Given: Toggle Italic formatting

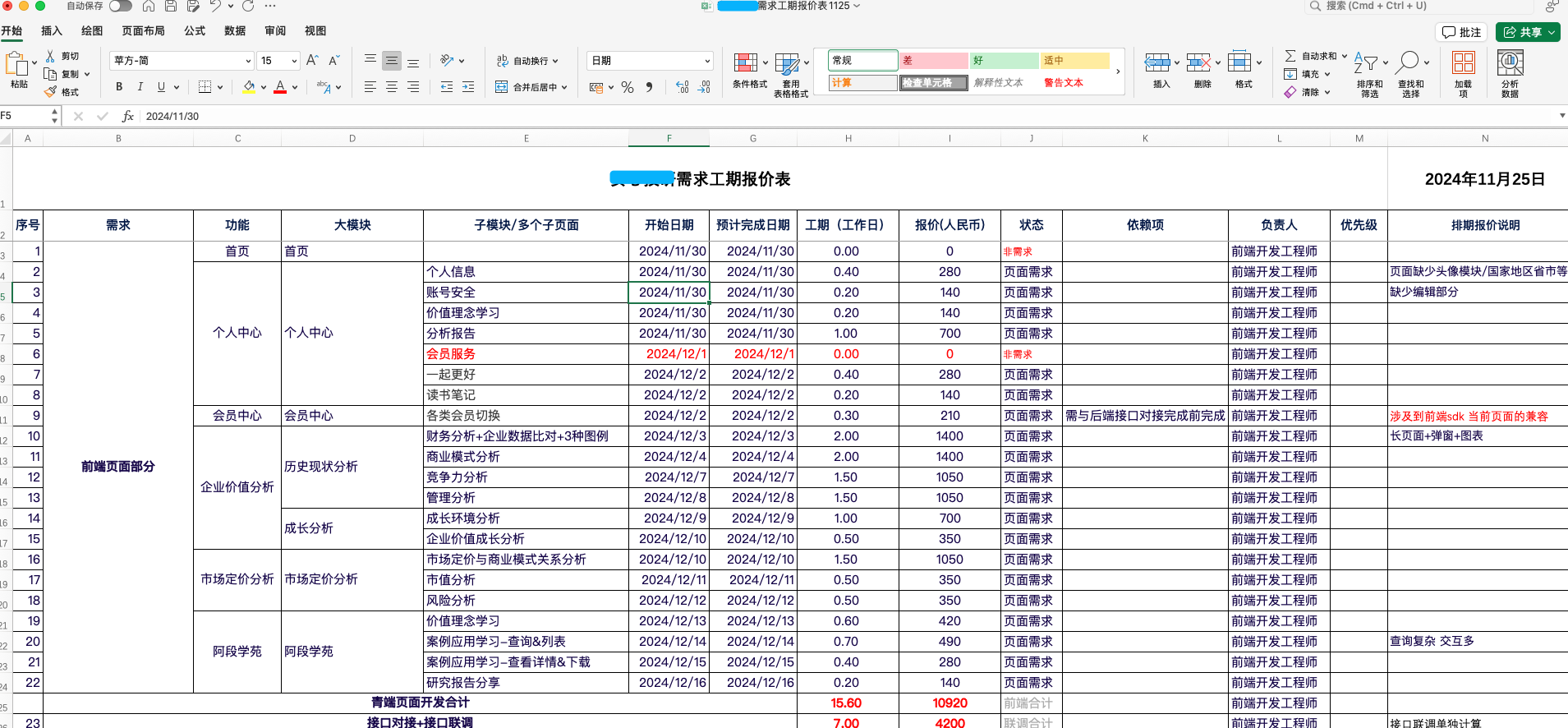Looking at the screenshot, I should [140, 87].
